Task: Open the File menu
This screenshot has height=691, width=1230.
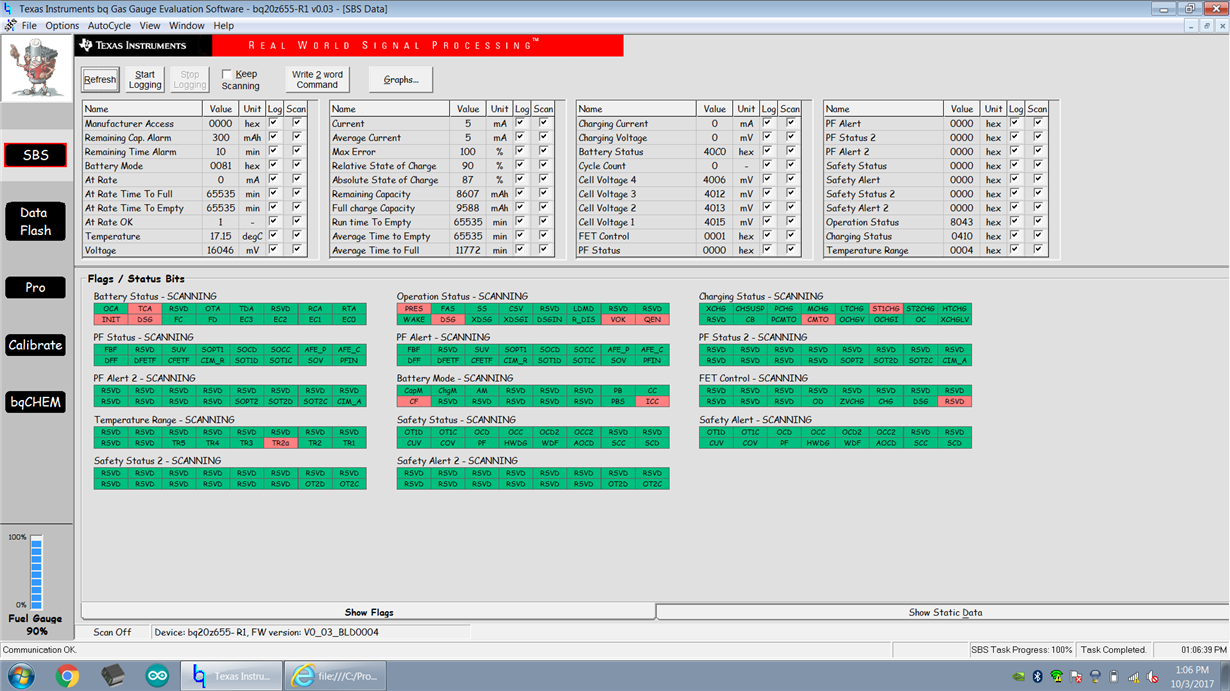Action: pos(29,25)
